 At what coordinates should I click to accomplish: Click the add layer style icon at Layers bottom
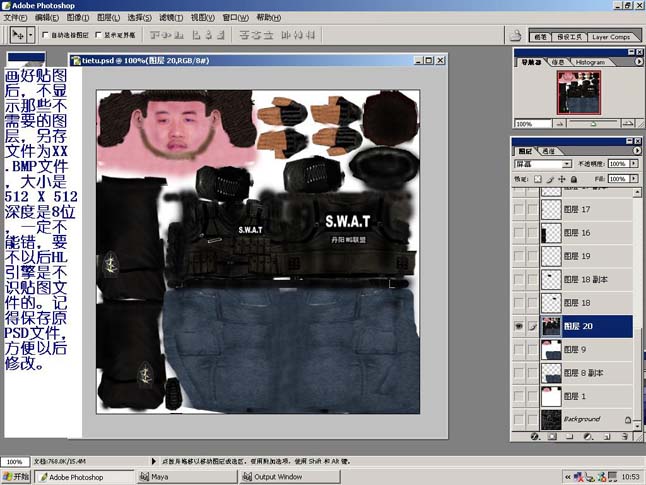535,436
